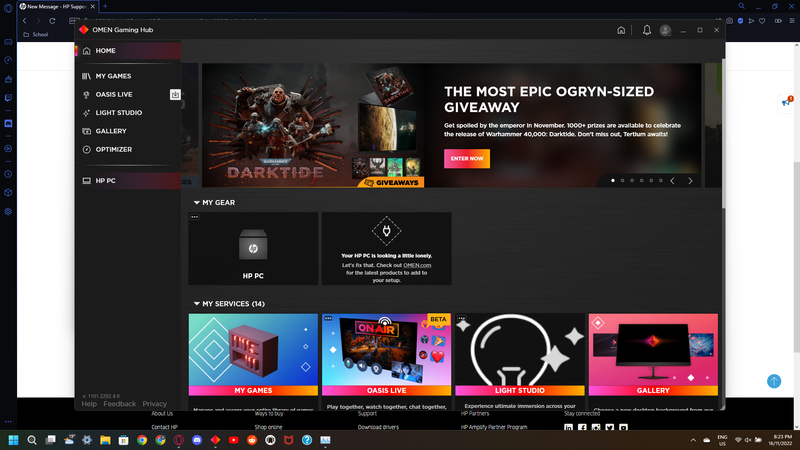Open the GALLERY service tile
Viewport: 800px width, 450px height.
653,355
